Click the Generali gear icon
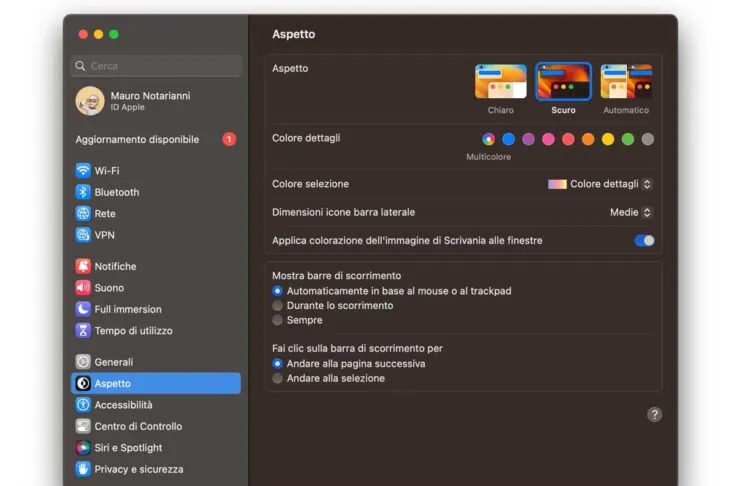The width and height of the screenshot is (741, 486). point(83,362)
